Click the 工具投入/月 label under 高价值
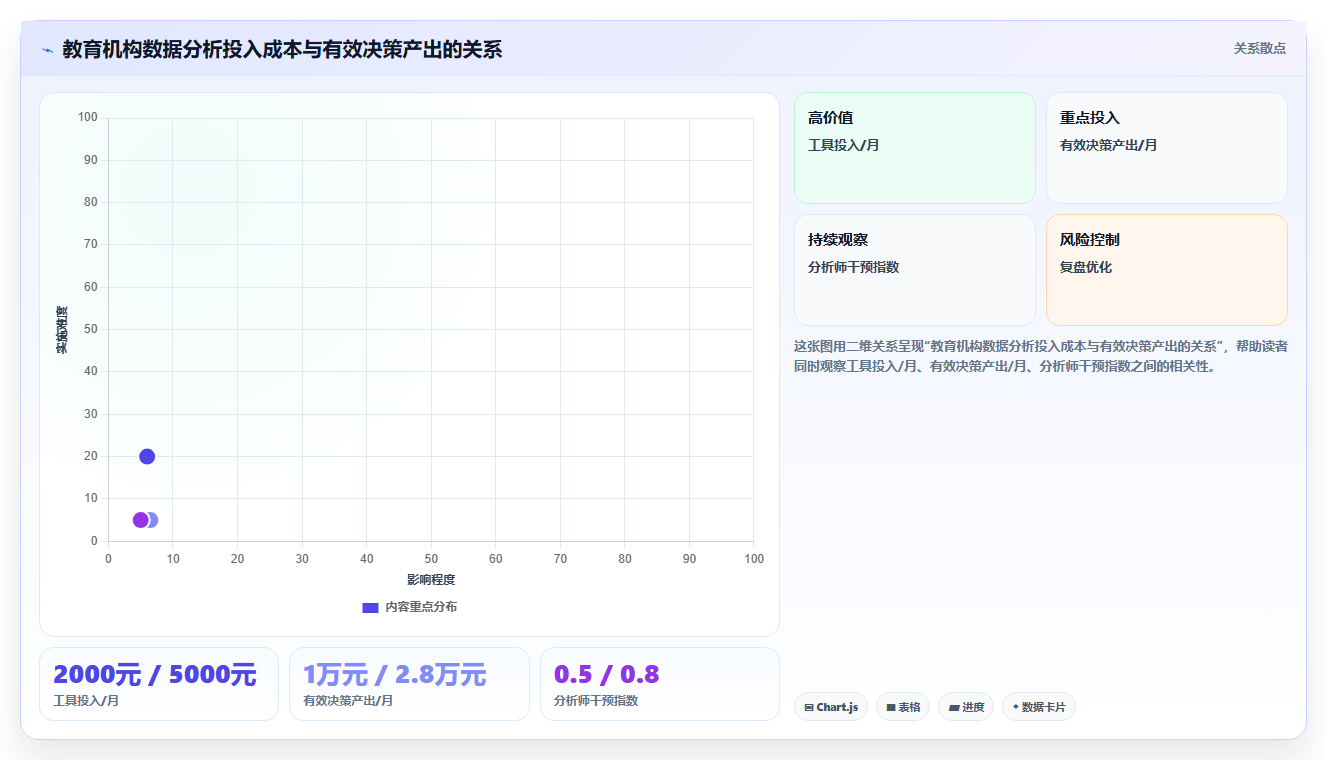1327x760 pixels. click(x=844, y=145)
